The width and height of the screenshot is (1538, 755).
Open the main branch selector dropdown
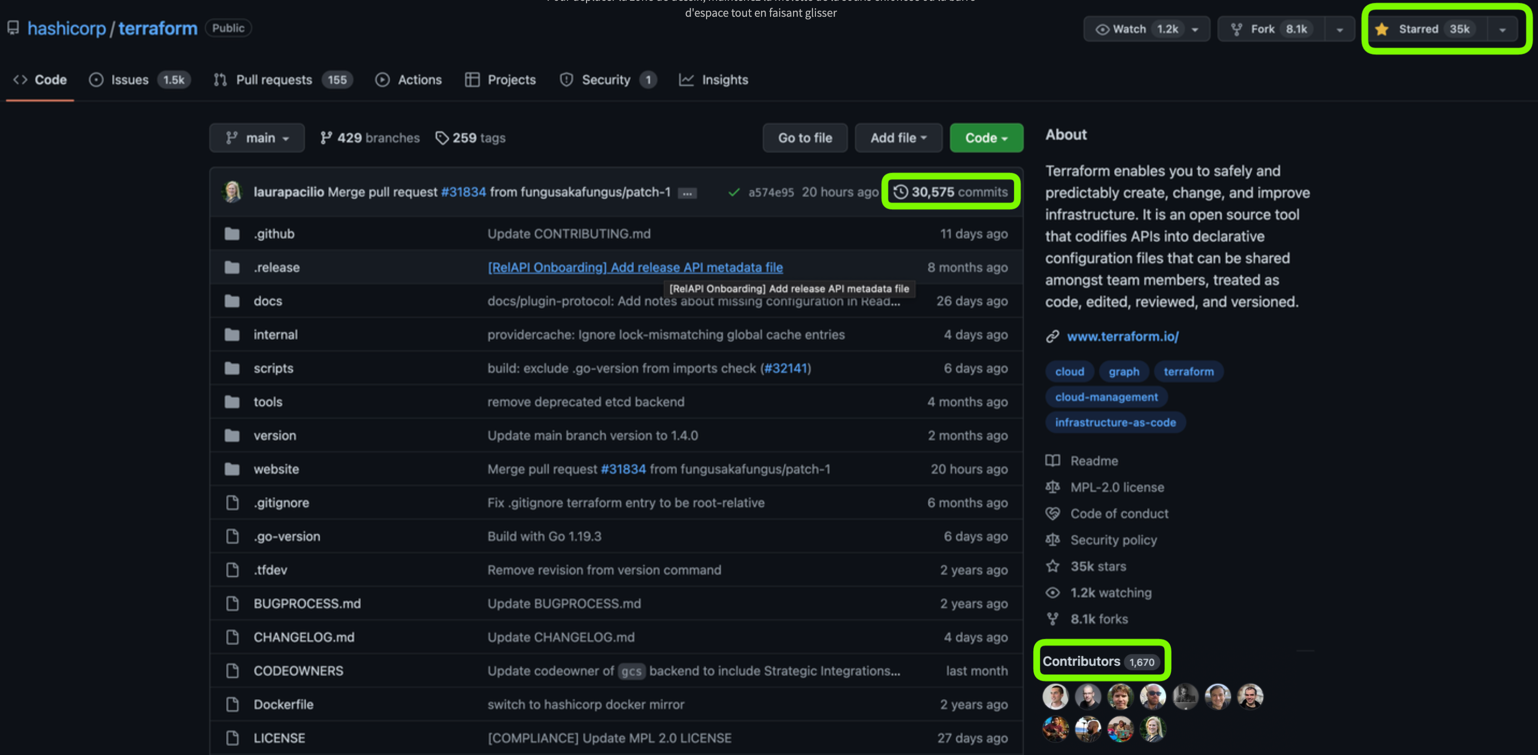257,138
